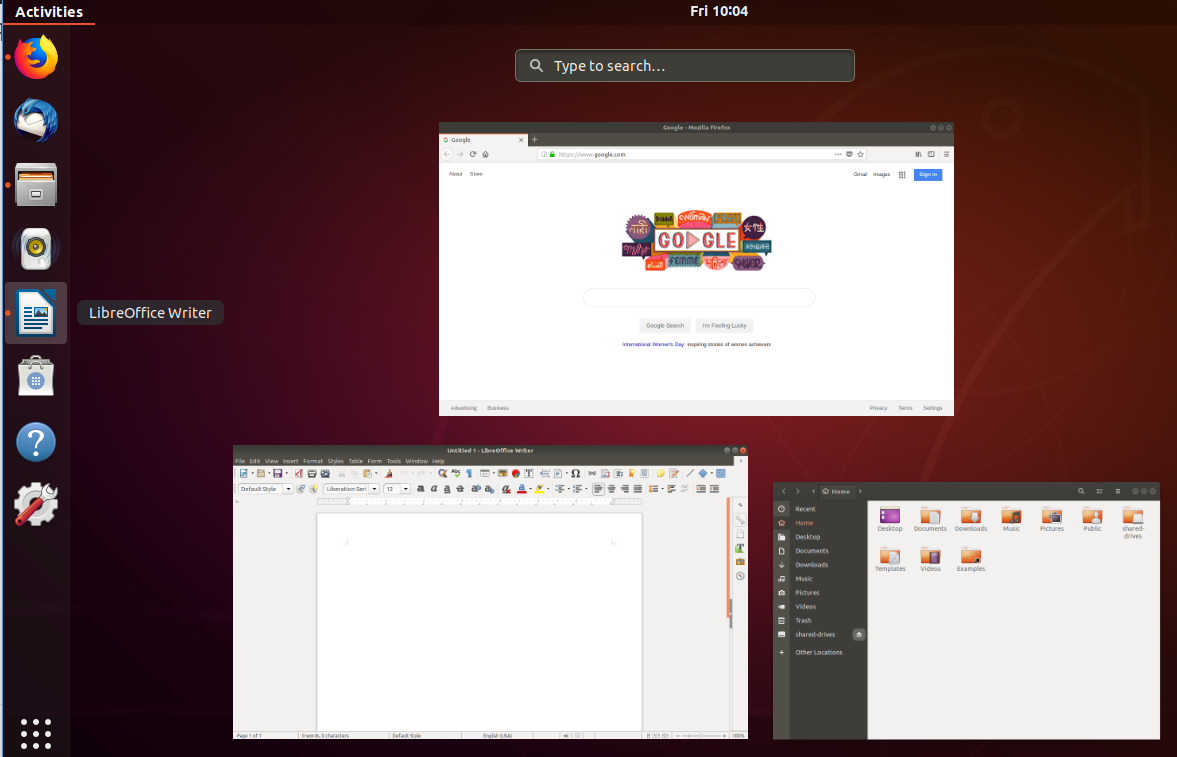The image size is (1177, 757).
Task: Open Ubuntu Software shopping bag icon
Action: [36, 377]
